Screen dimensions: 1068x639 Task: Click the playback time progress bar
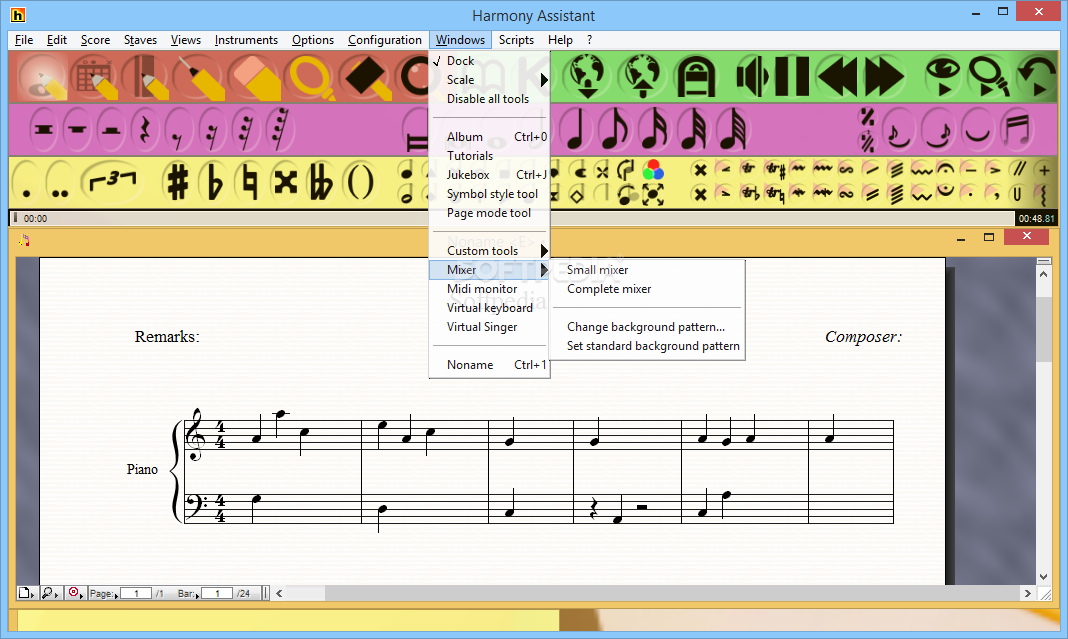tap(511, 218)
